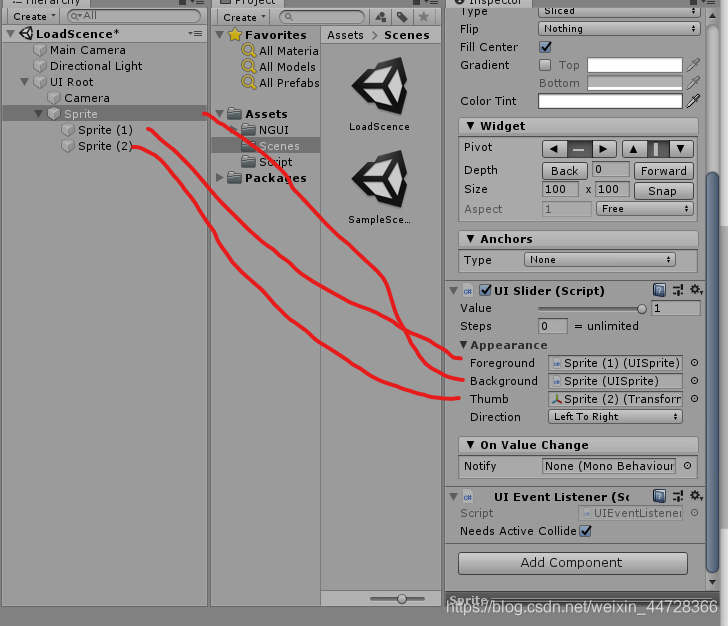Viewport: 728px width, 626px height.
Task: Click the Top gradient eyedropper icon
Action: point(693,65)
